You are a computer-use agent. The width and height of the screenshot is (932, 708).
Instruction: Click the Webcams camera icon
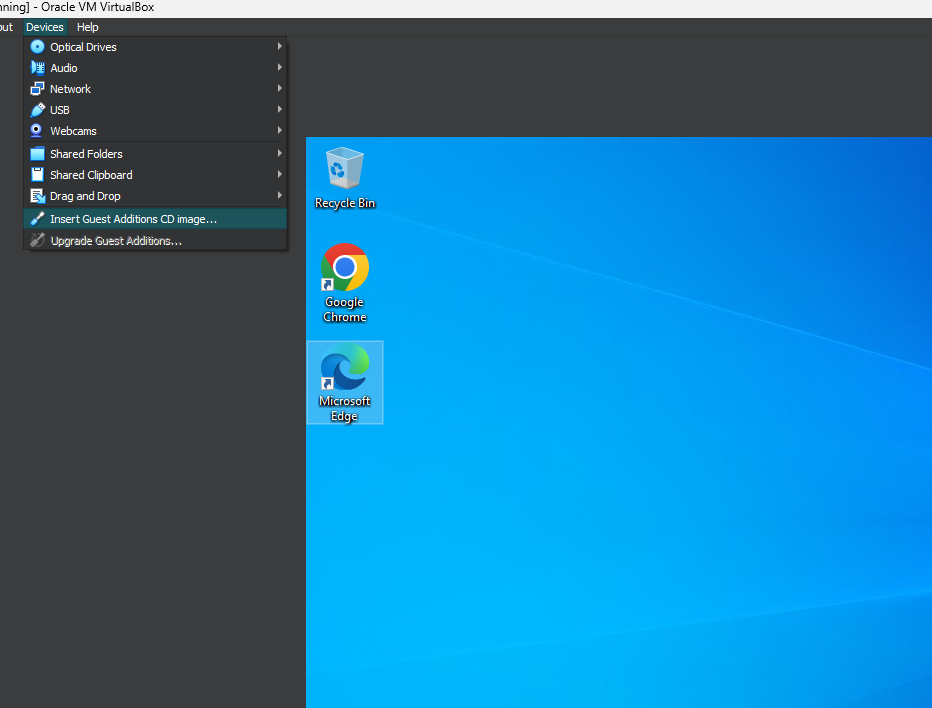click(38, 131)
